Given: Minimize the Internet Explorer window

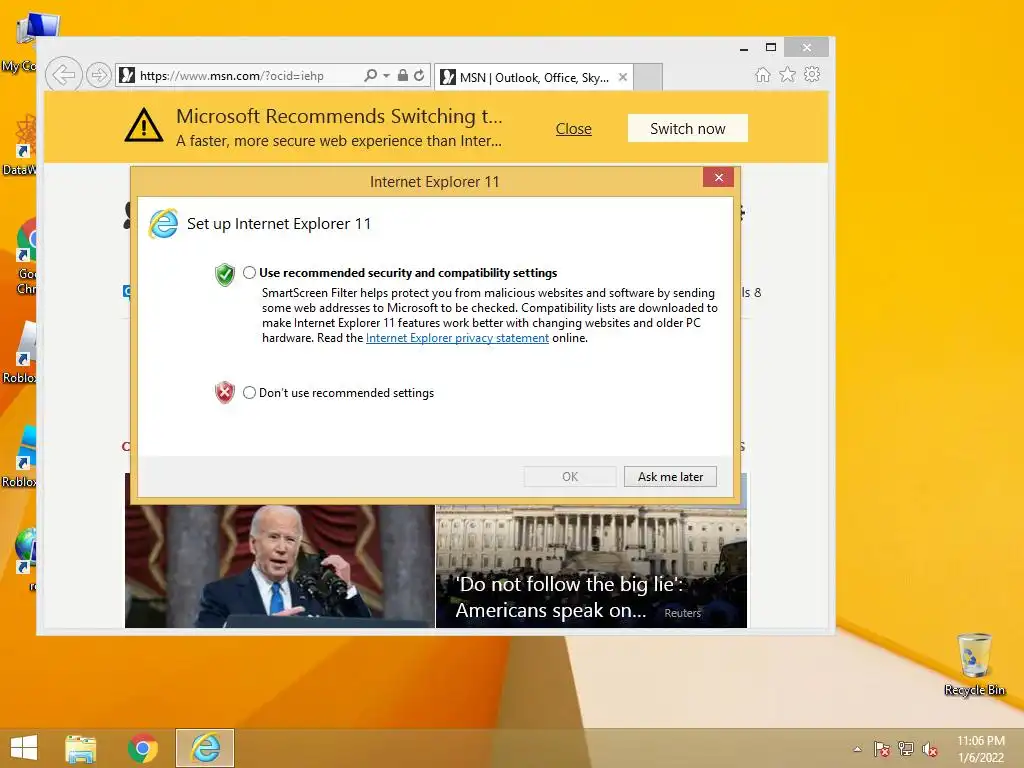Looking at the screenshot, I should tap(744, 48).
